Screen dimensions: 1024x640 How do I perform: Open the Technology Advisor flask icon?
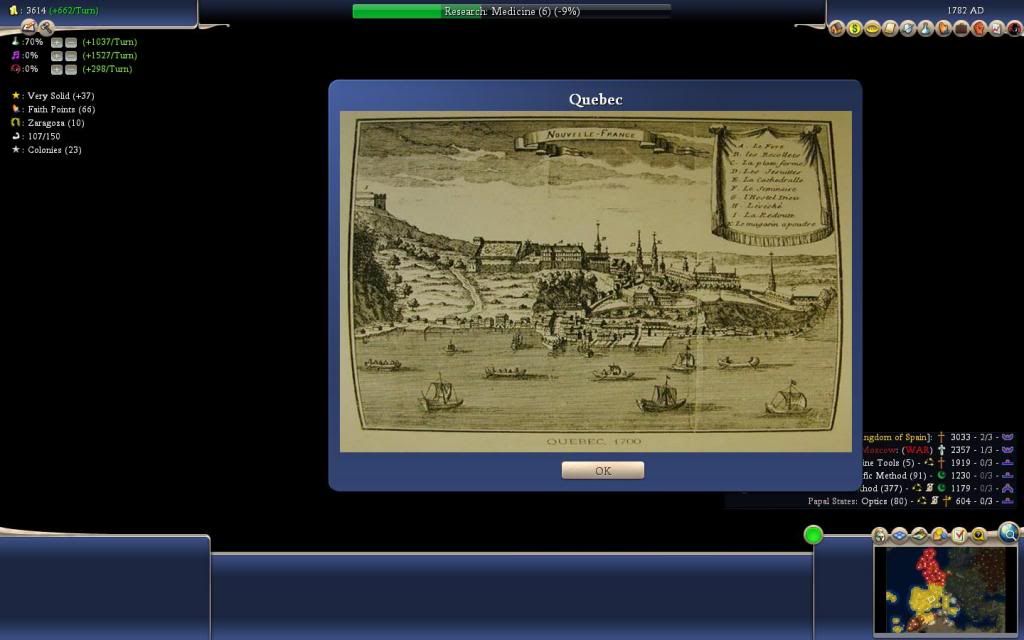point(925,28)
